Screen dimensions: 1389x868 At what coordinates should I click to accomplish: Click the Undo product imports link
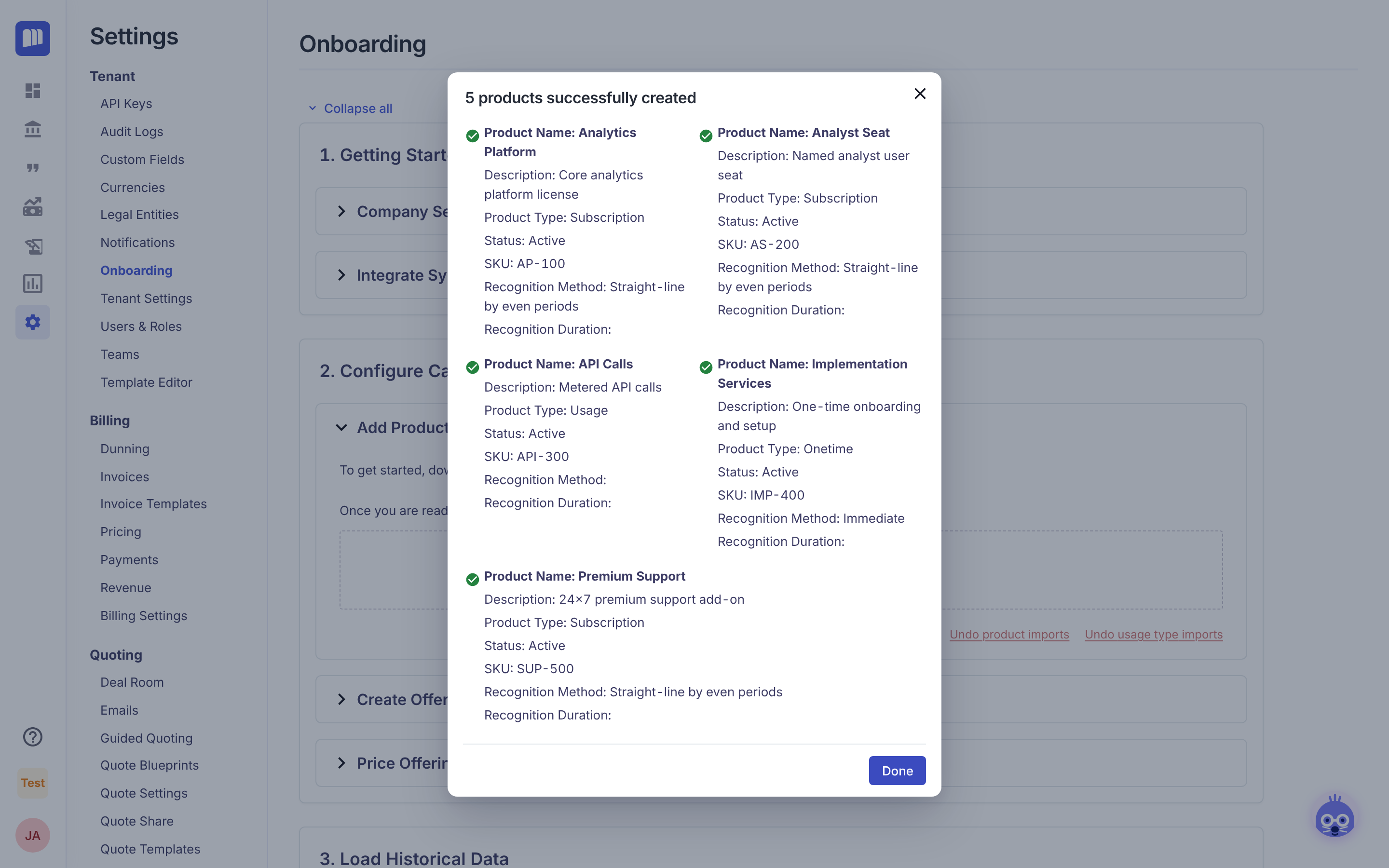[1009, 634]
